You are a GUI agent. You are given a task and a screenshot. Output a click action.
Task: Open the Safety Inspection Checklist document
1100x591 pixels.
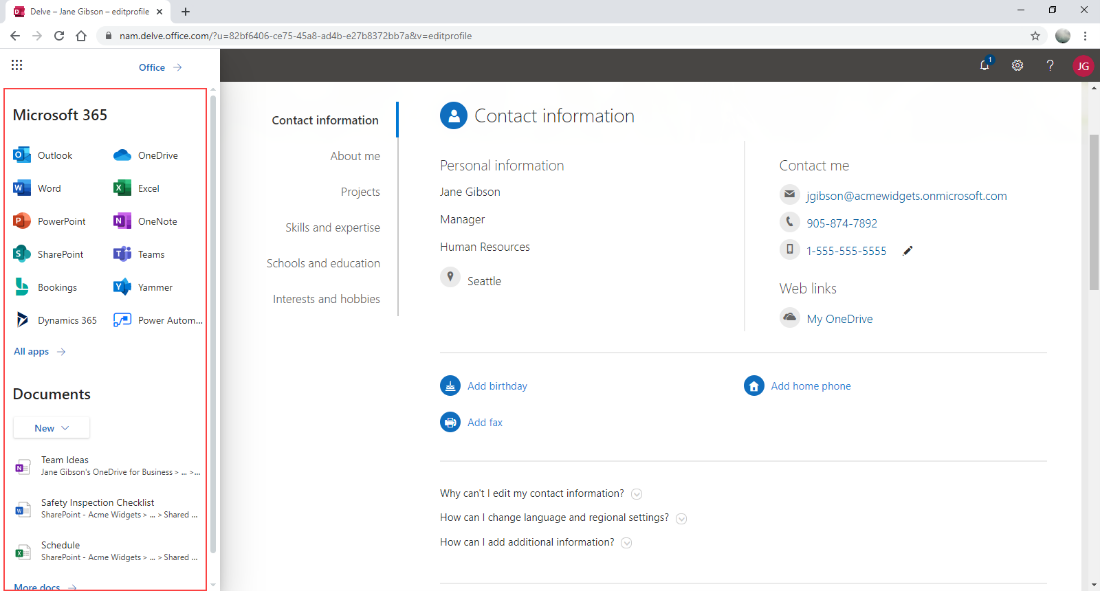pos(97,502)
